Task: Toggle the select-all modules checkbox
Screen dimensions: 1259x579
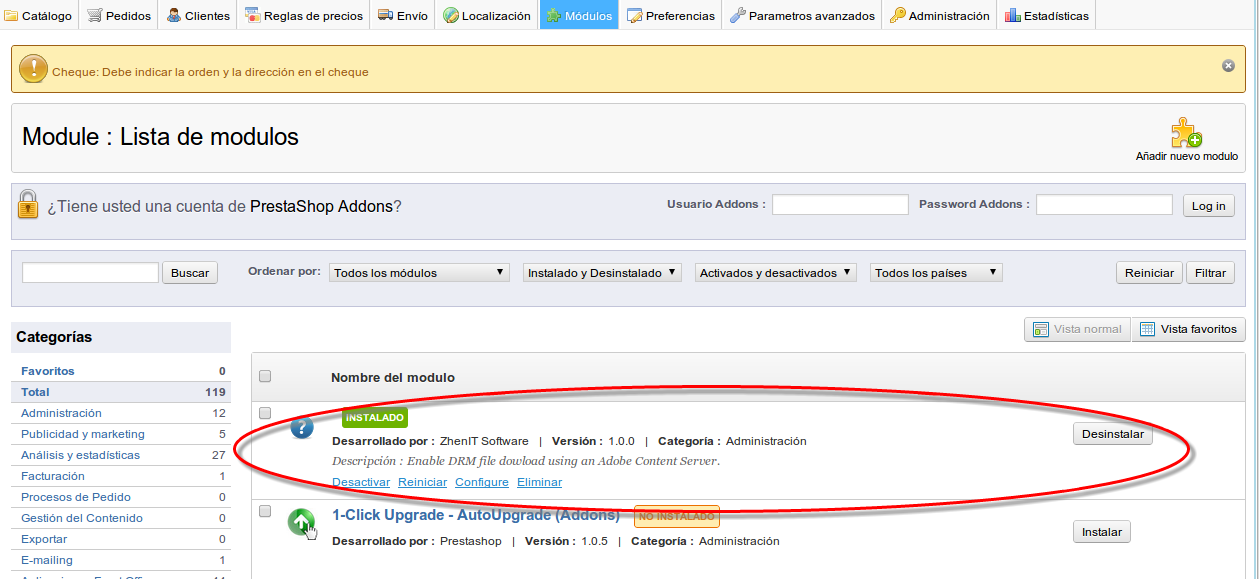Action: tap(265, 377)
